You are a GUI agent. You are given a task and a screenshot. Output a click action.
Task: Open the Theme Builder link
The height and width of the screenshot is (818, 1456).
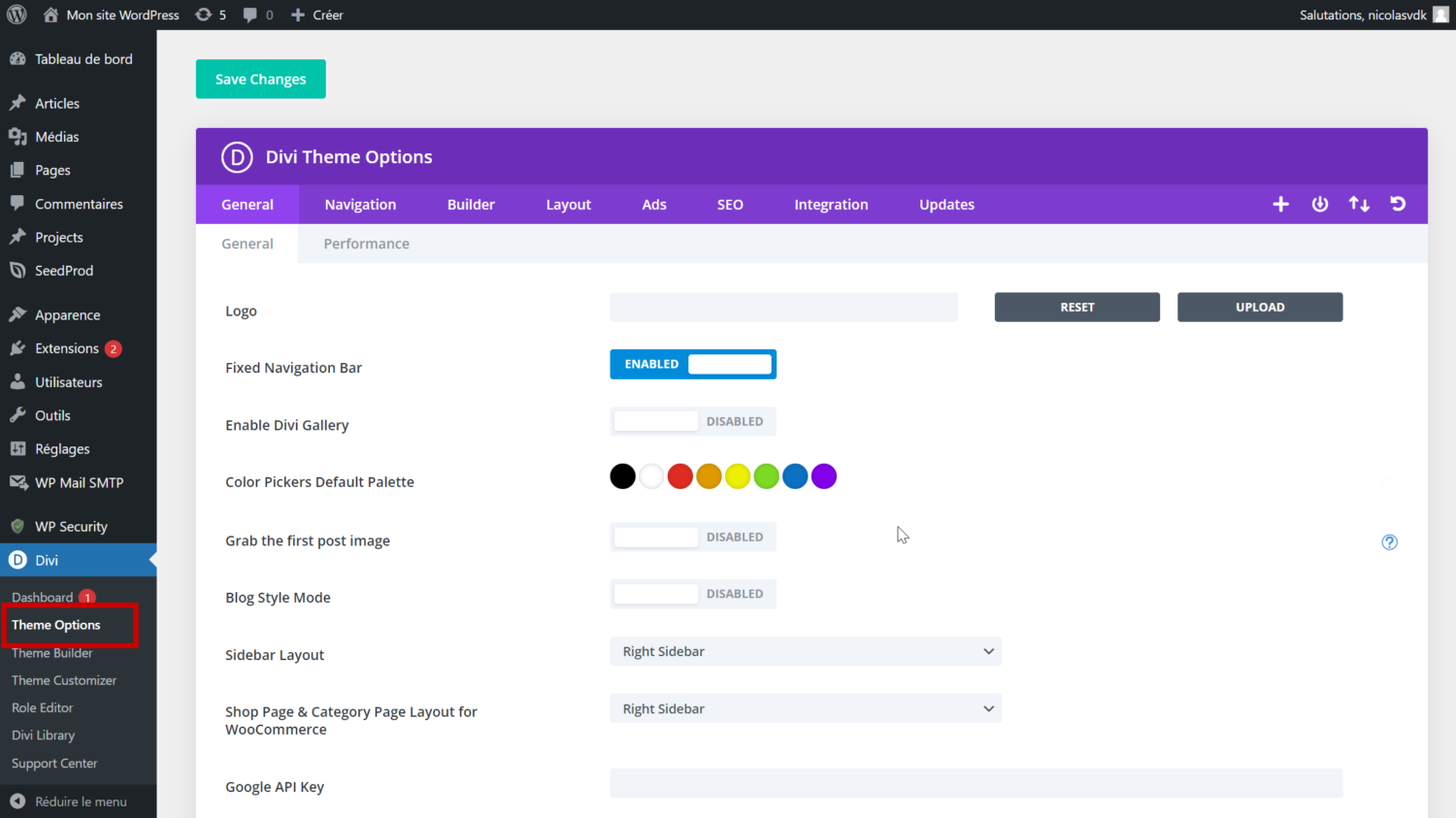52,653
